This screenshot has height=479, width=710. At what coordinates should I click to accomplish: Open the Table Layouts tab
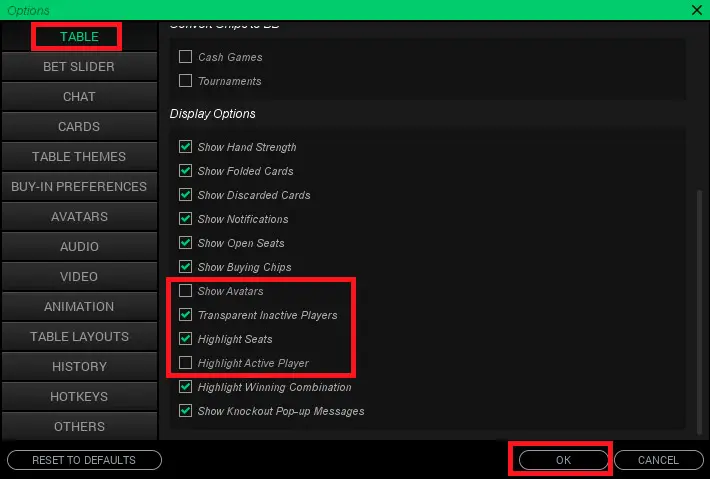click(x=79, y=337)
